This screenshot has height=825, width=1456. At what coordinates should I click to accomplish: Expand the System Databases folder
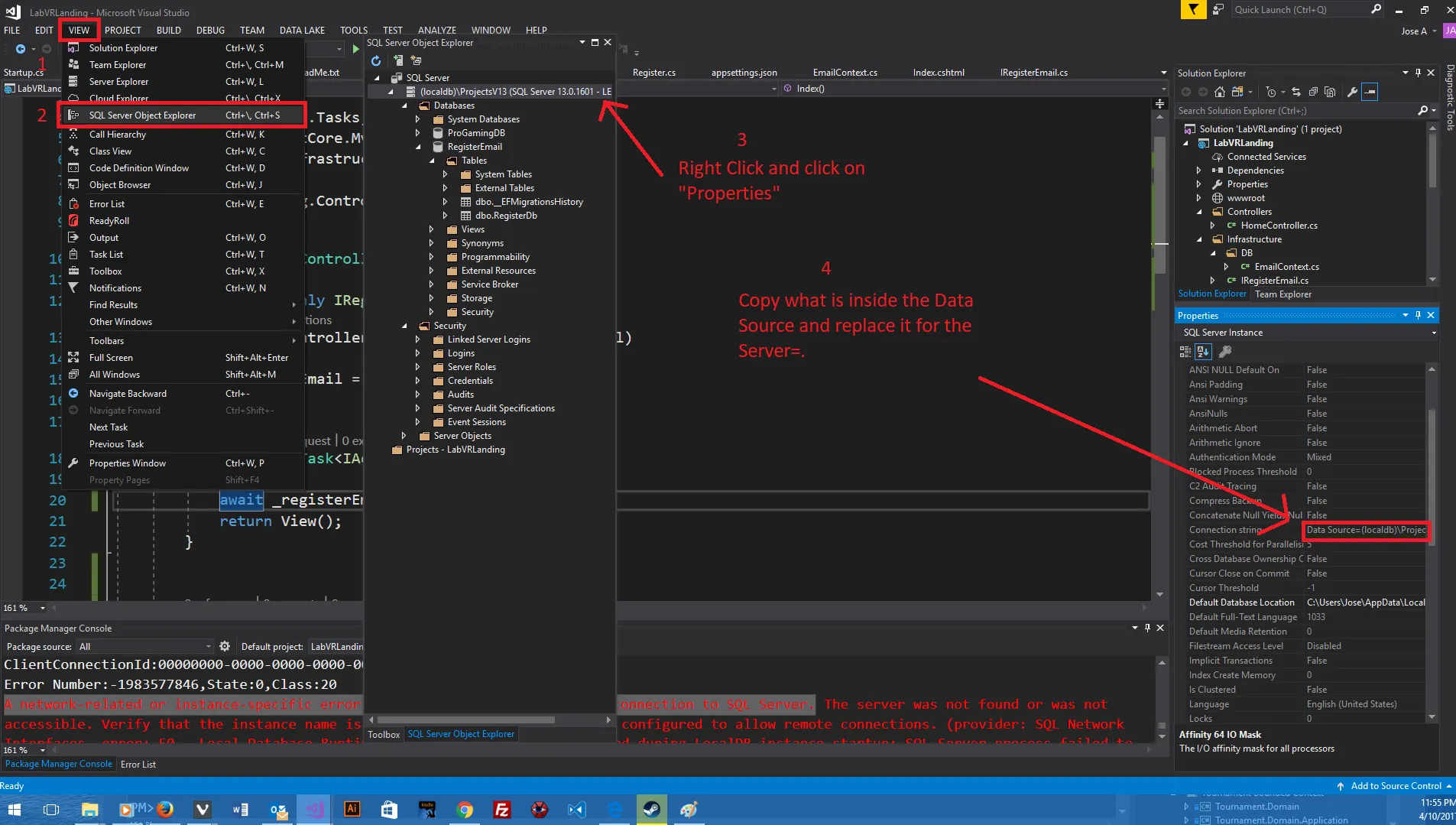417,119
